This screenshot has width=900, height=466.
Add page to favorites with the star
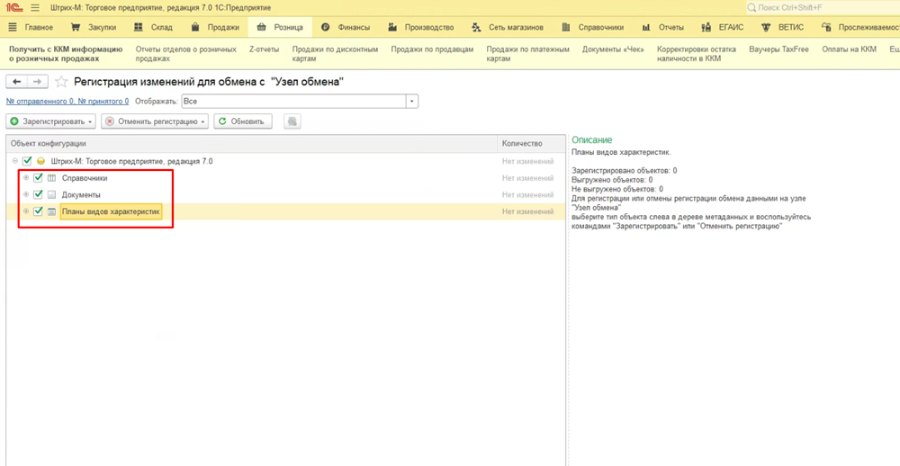[61, 82]
